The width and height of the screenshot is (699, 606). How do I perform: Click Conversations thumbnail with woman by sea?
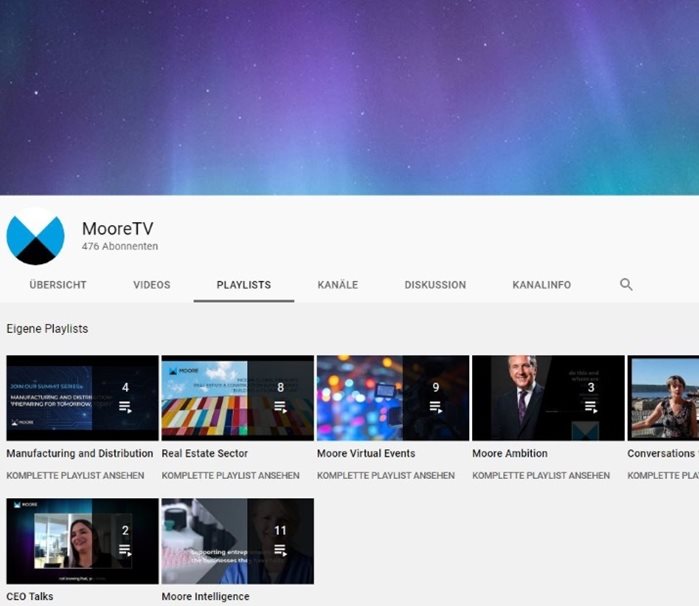[663, 398]
